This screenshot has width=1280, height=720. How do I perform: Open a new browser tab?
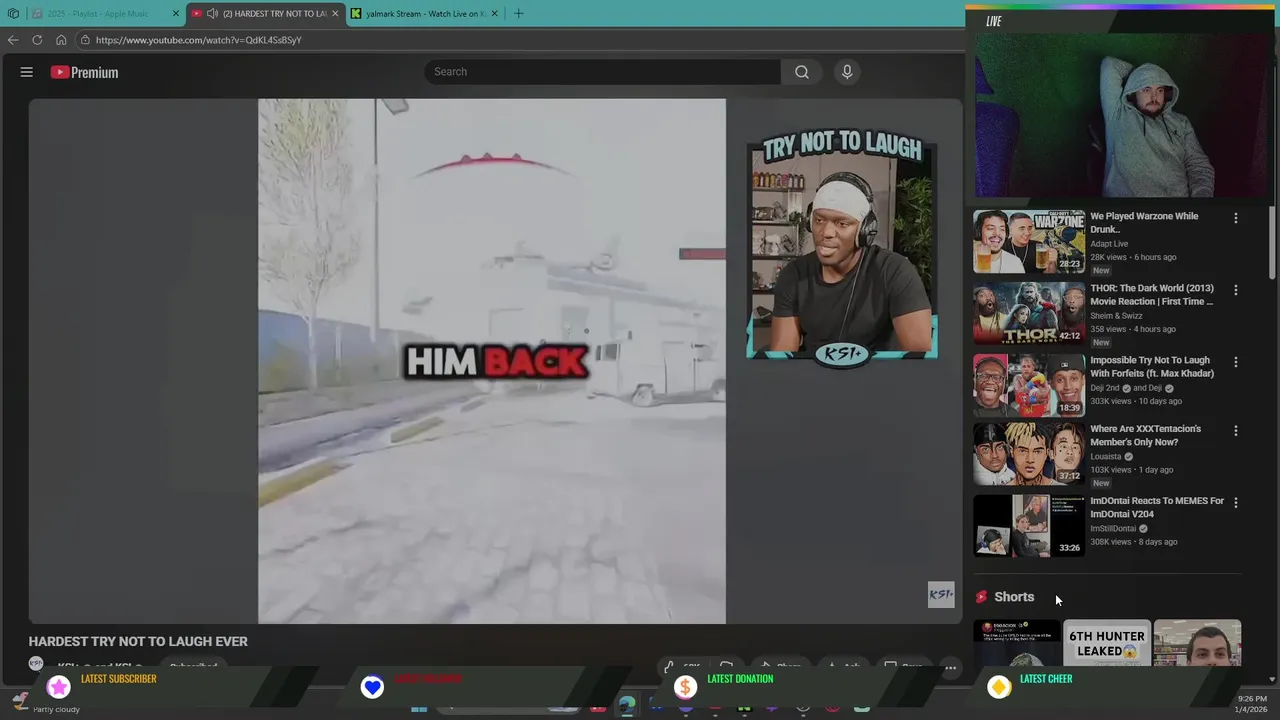point(518,14)
